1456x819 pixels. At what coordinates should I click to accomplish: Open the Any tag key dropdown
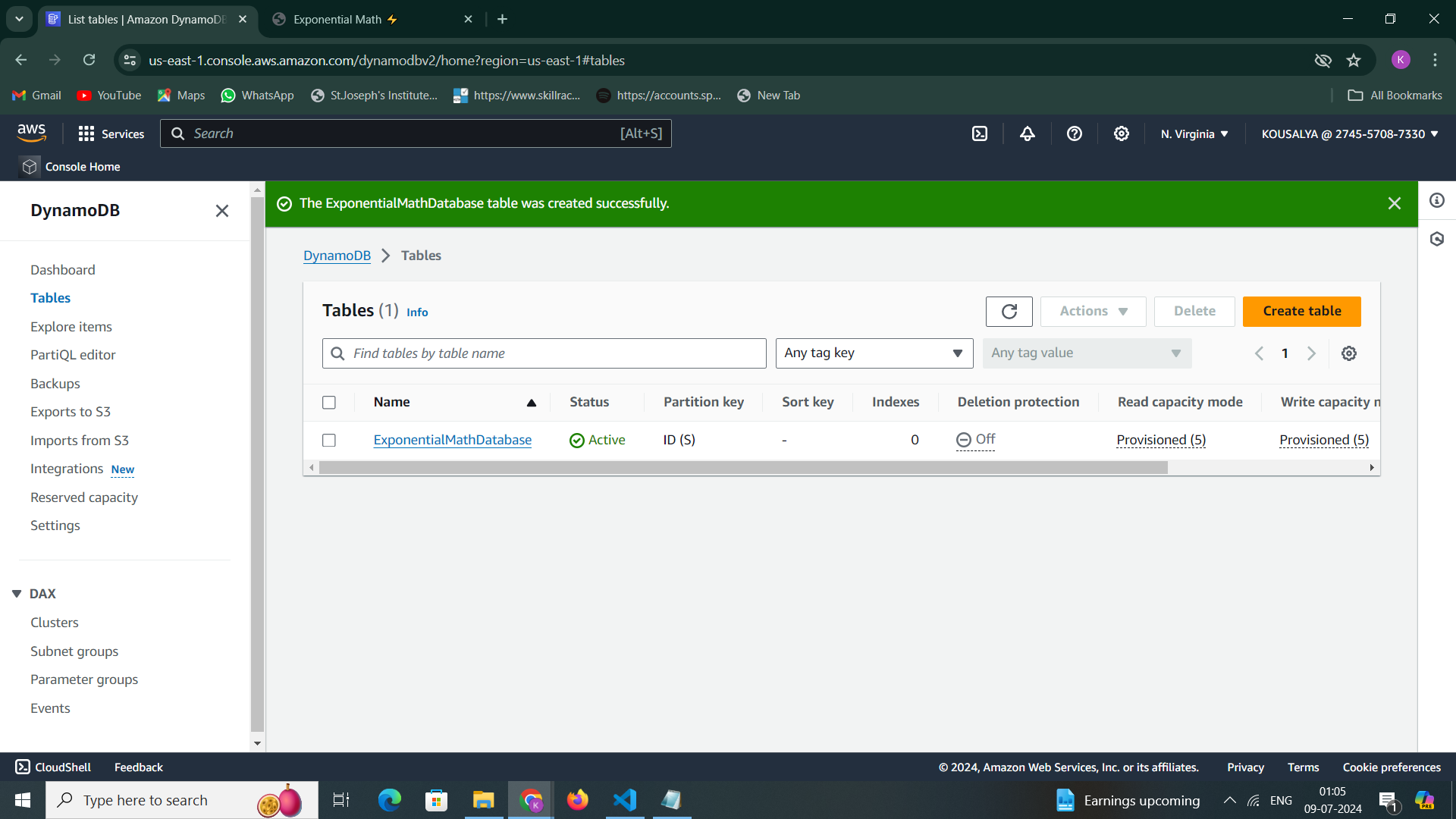(x=874, y=353)
